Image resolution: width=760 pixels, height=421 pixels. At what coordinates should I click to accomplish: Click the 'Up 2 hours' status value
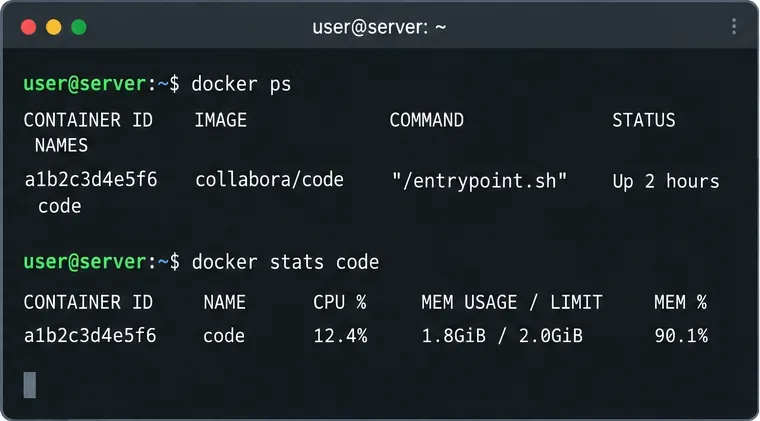point(666,182)
